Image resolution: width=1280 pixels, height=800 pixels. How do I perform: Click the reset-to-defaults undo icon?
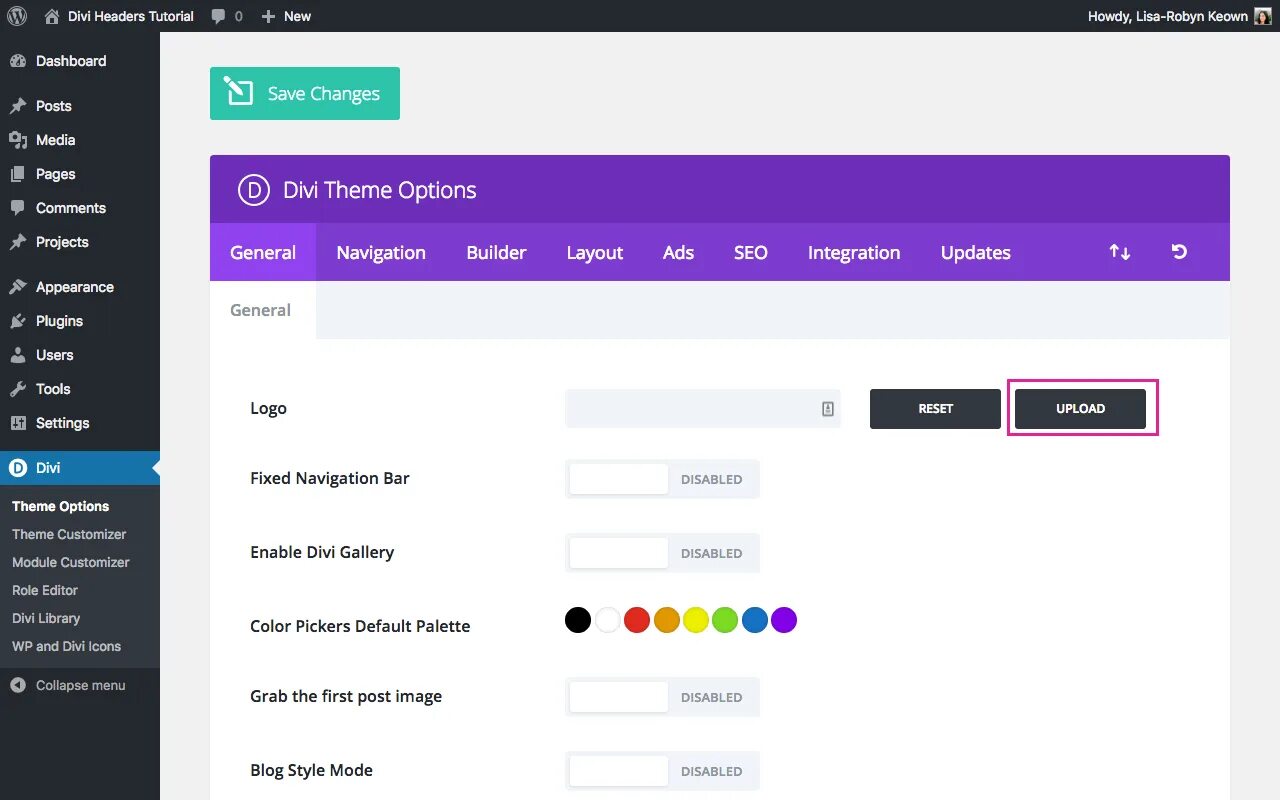[1180, 252]
